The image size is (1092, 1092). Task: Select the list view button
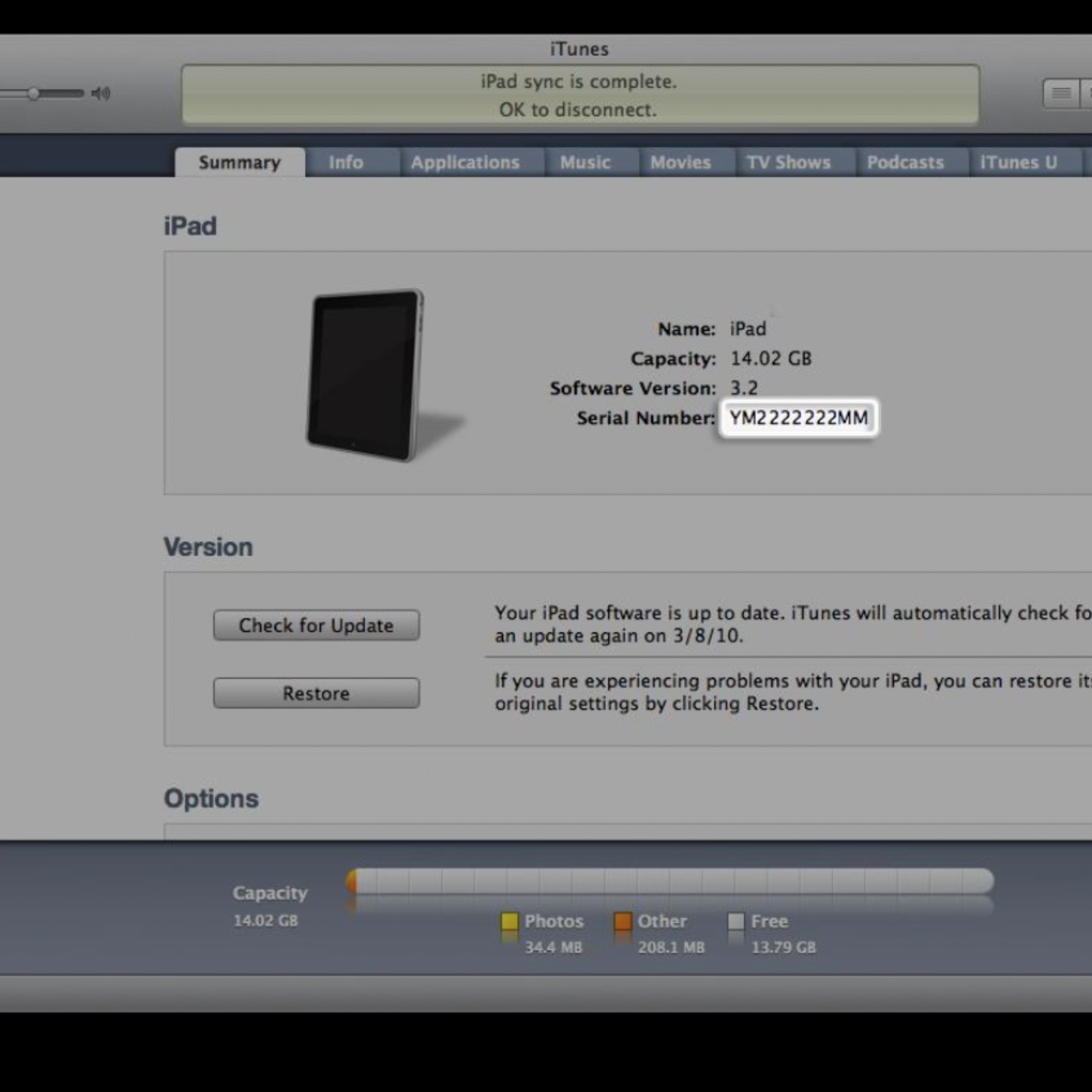point(1061,94)
